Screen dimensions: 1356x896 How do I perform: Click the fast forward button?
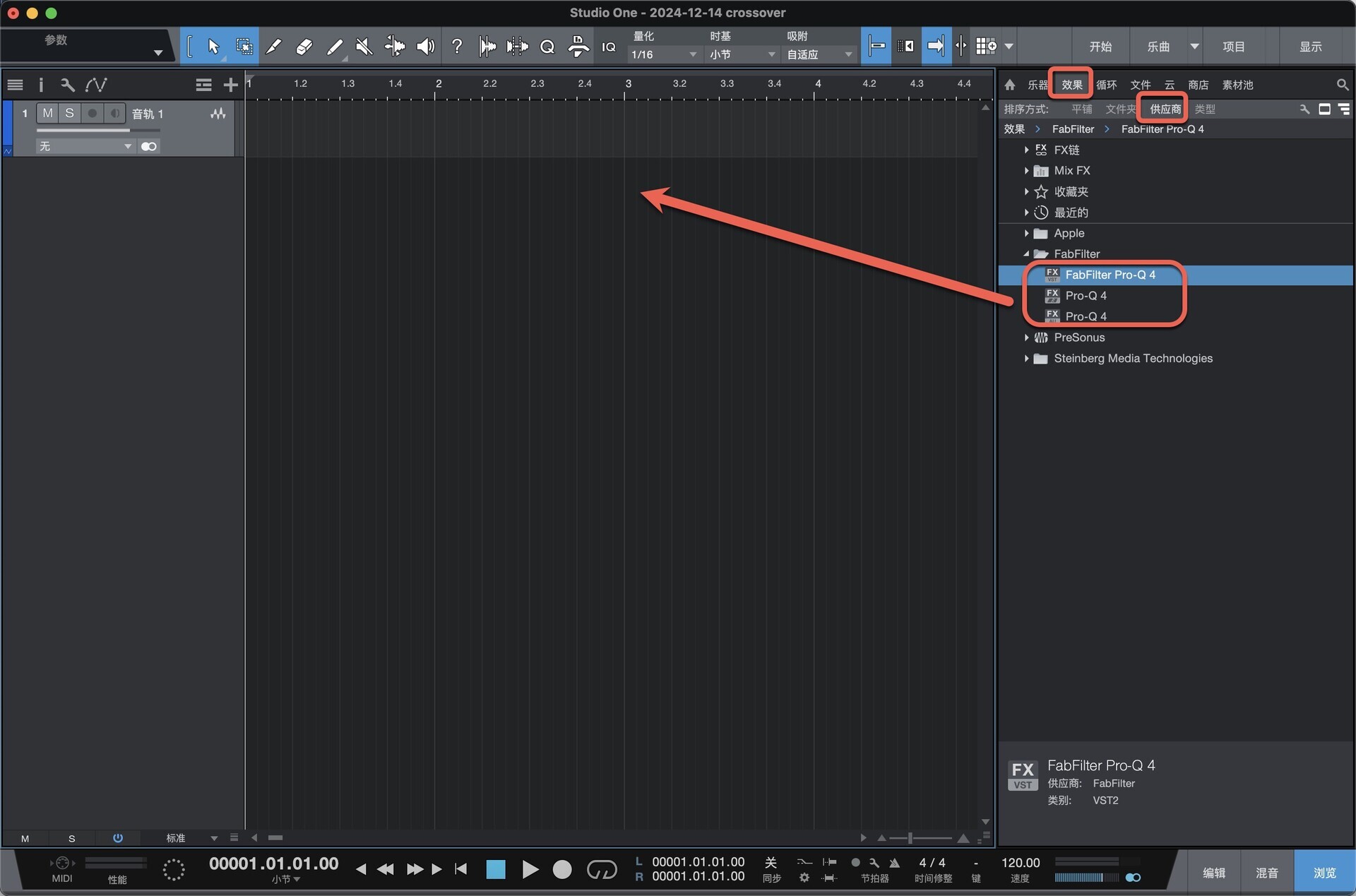pos(415,869)
